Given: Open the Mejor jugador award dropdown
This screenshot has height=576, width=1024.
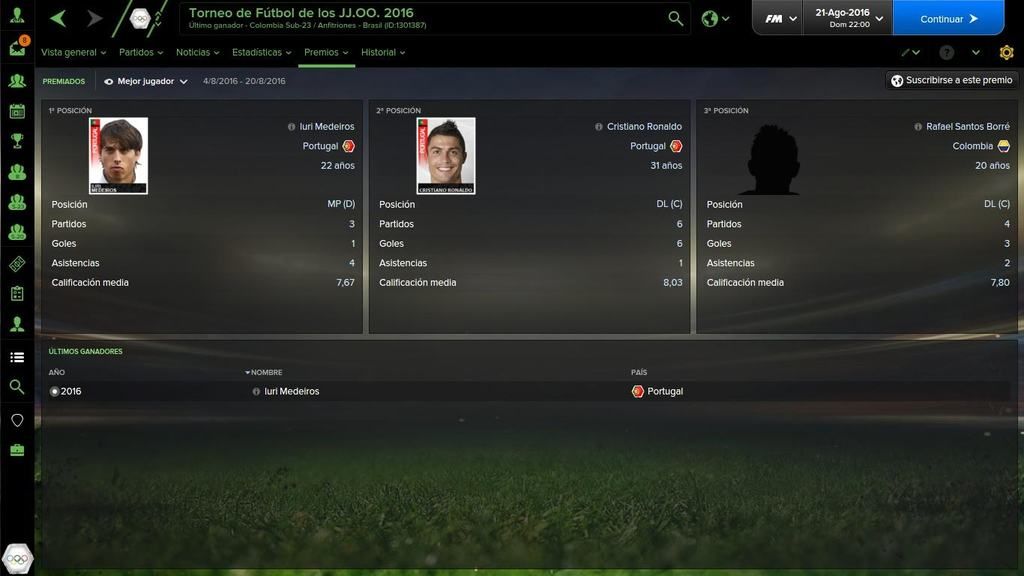Looking at the screenshot, I should coord(146,82).
